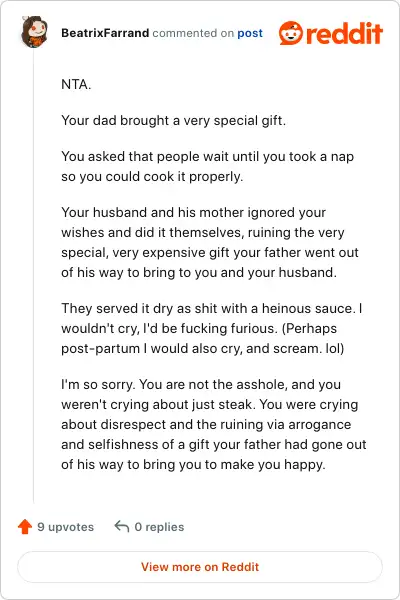Screen dimensions: 400x600
Task: Click the curved reply arrow icon
Action: [x=122, y=526]
